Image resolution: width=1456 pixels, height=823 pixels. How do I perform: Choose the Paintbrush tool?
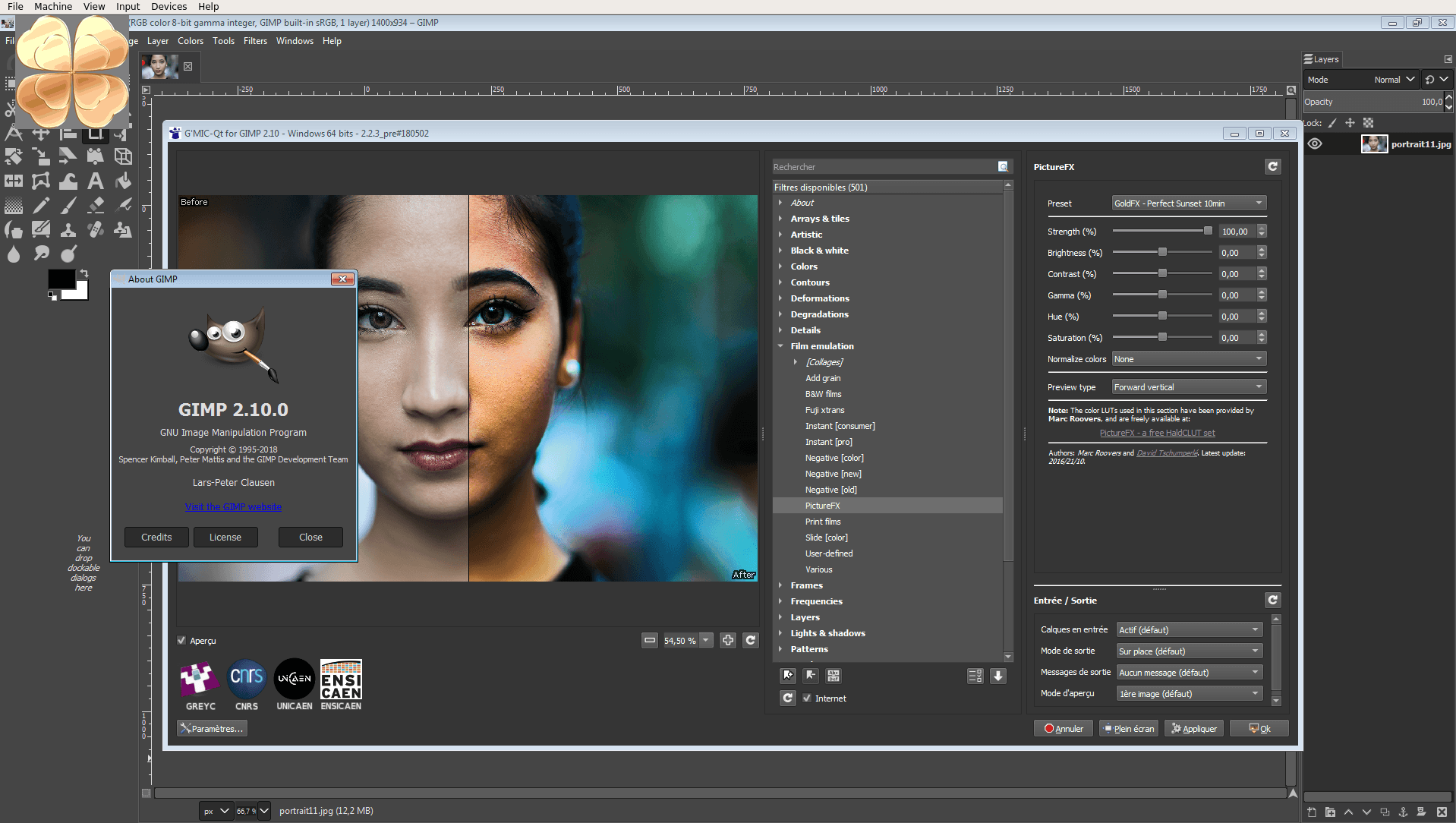coord(68,205)
